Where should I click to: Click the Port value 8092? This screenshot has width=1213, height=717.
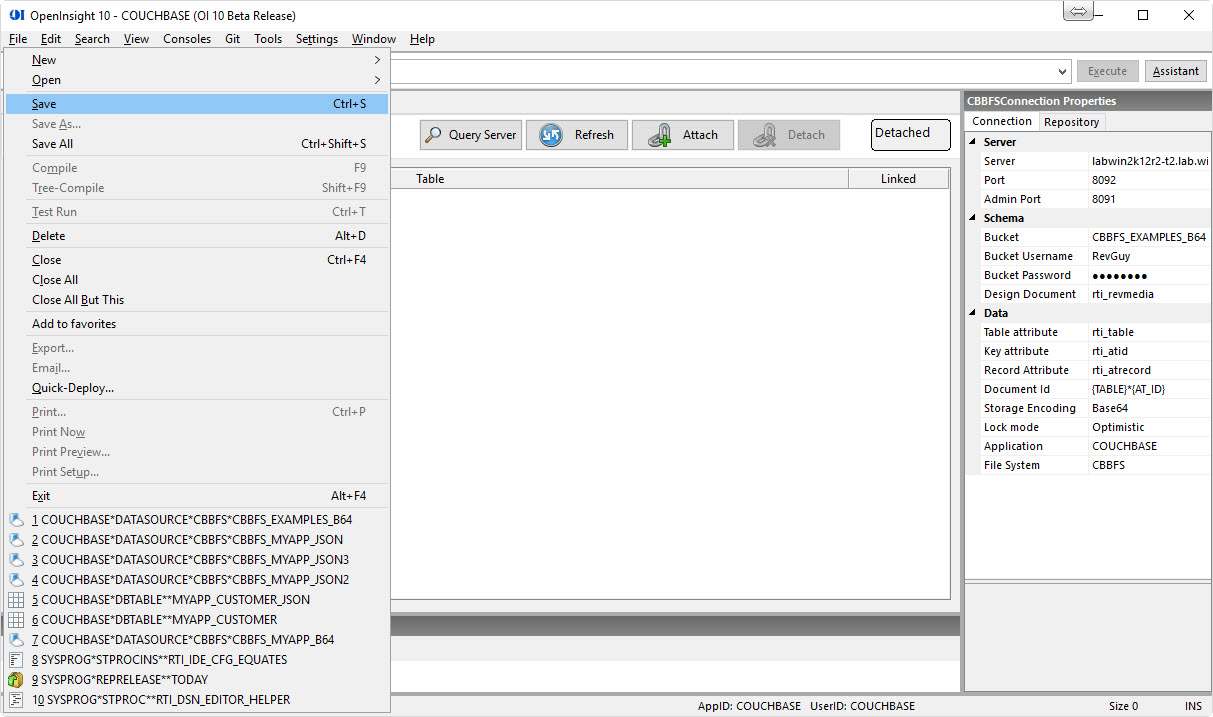coord(1150,180)
